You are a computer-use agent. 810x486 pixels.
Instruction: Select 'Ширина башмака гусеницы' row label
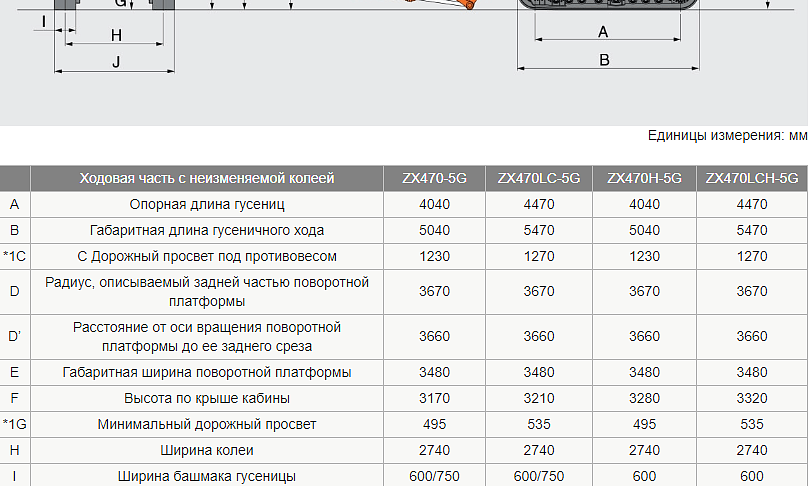point(207,476)
